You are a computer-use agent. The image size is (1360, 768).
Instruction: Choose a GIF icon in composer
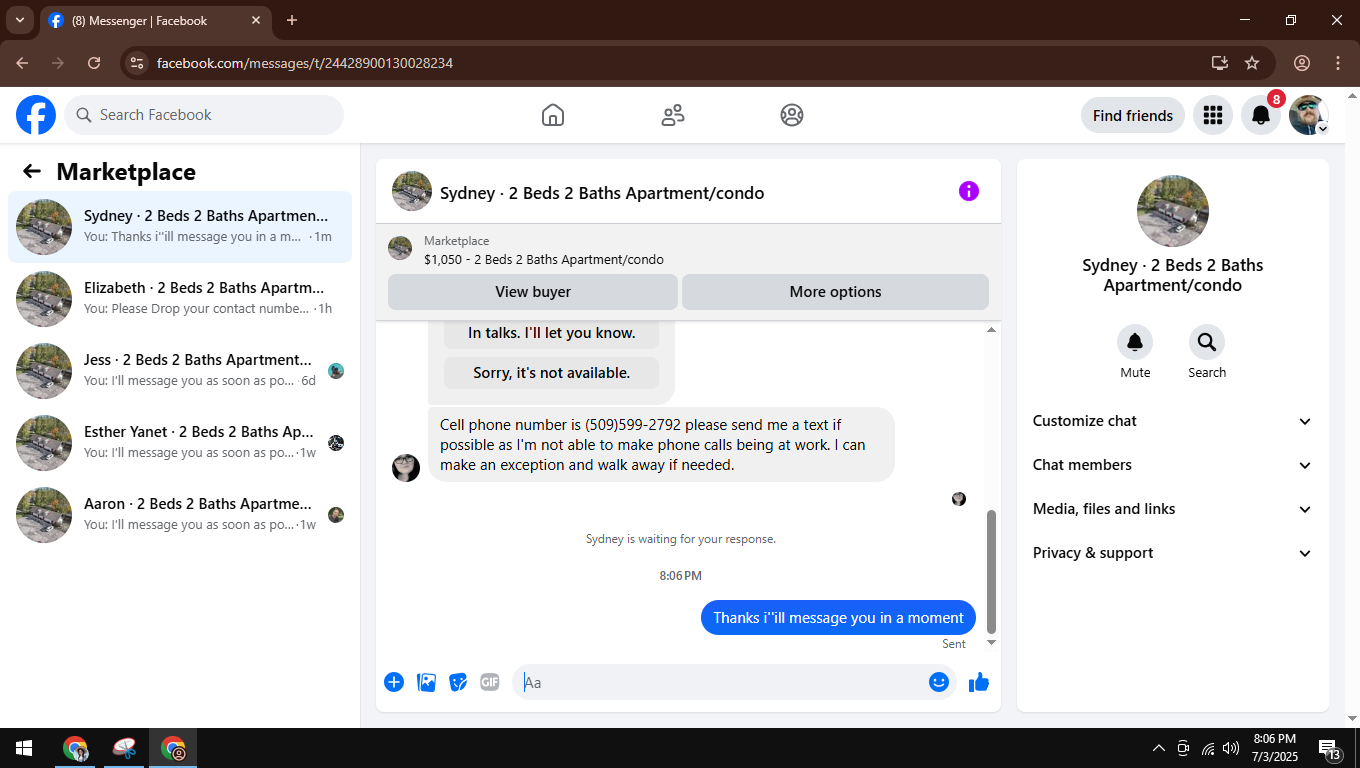tap(490, 682)
